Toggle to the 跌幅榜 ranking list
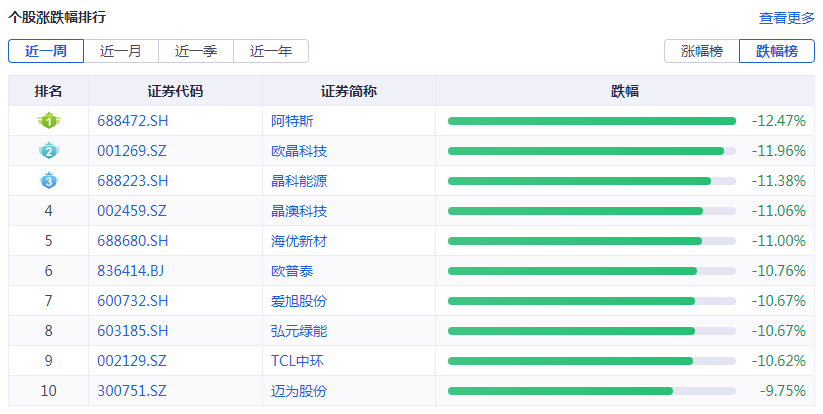The height and width of the screenshot is (414, 823). pos(777,51)
